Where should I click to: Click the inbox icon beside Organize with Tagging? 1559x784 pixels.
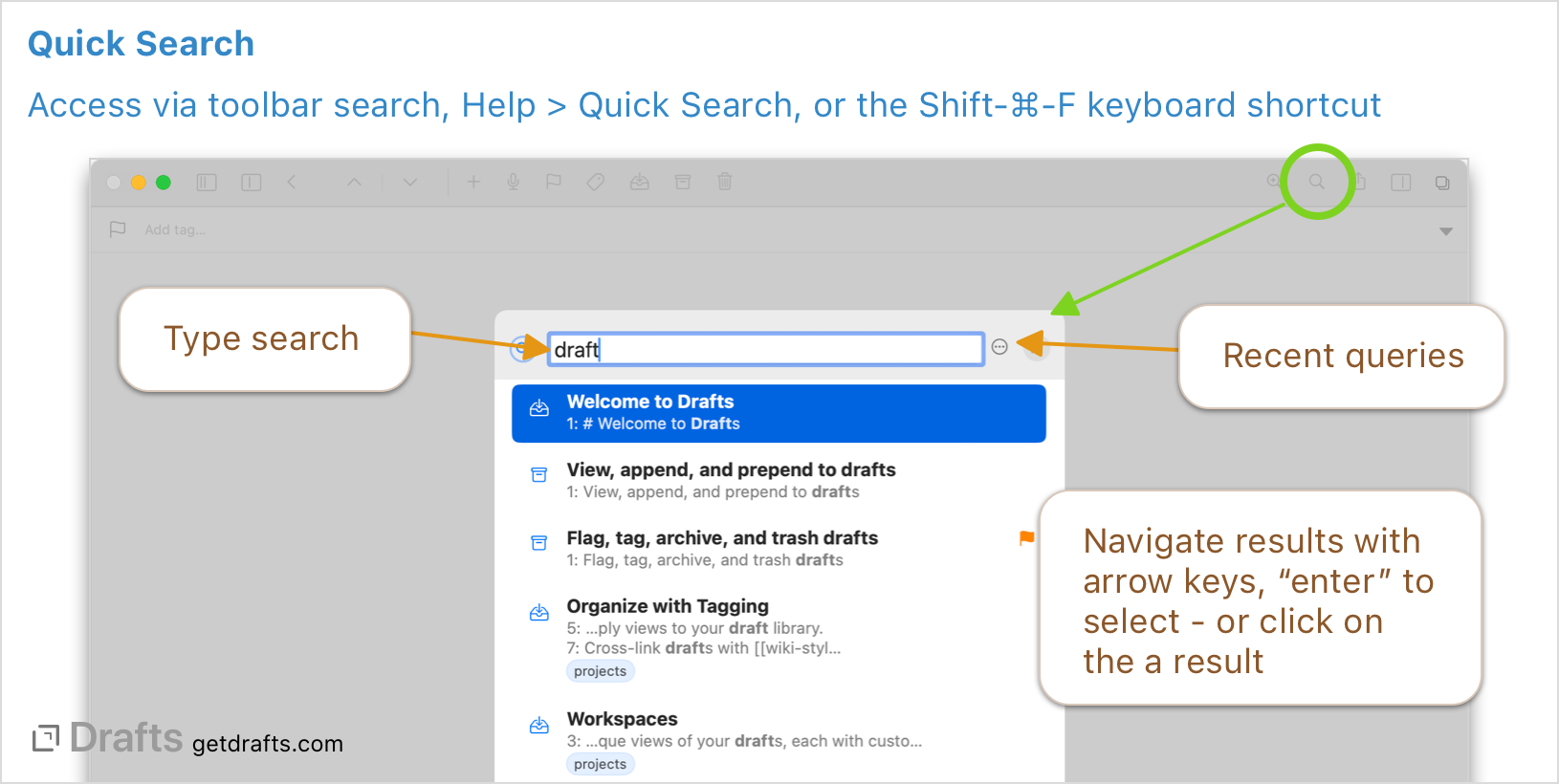pos(539,612)
